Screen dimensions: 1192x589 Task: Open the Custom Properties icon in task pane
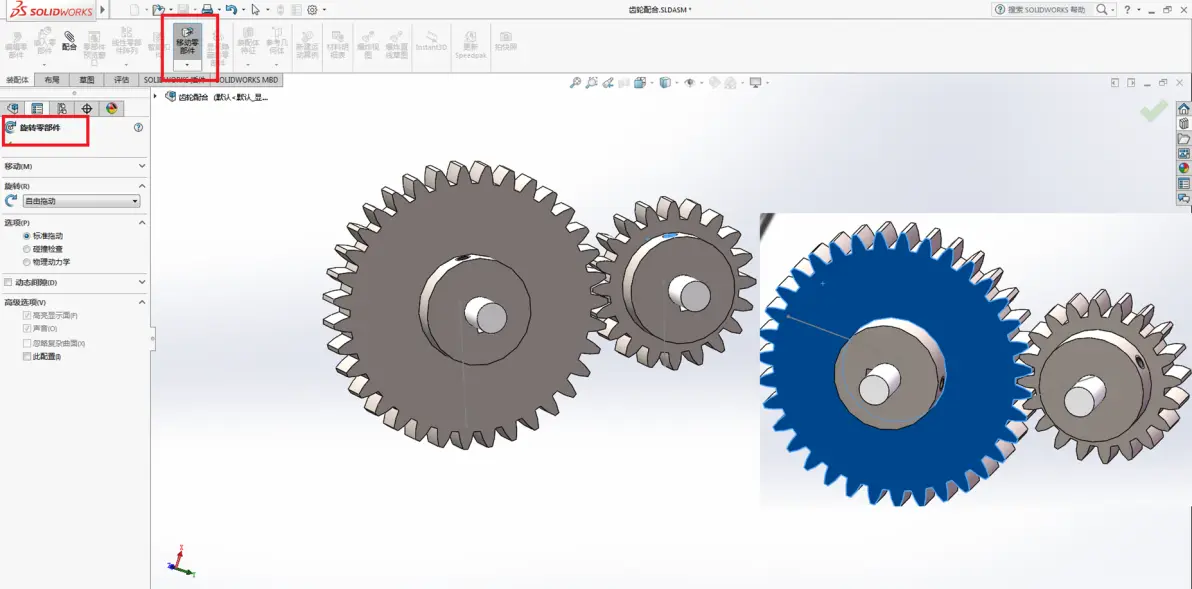(x=1184, y=183)
